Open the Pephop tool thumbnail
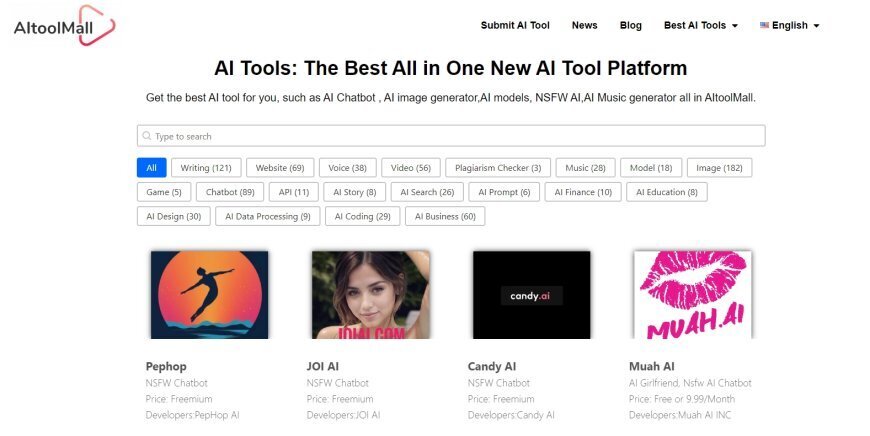The image size is (870, 436). (x=209, y=294)
